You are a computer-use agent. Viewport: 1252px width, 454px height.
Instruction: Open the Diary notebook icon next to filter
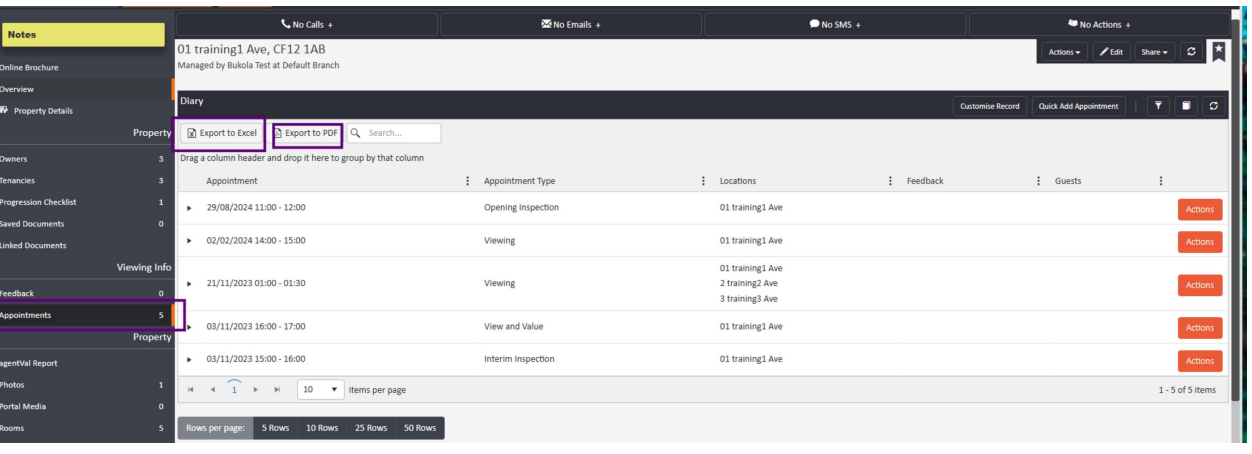tap(1187, 107)
